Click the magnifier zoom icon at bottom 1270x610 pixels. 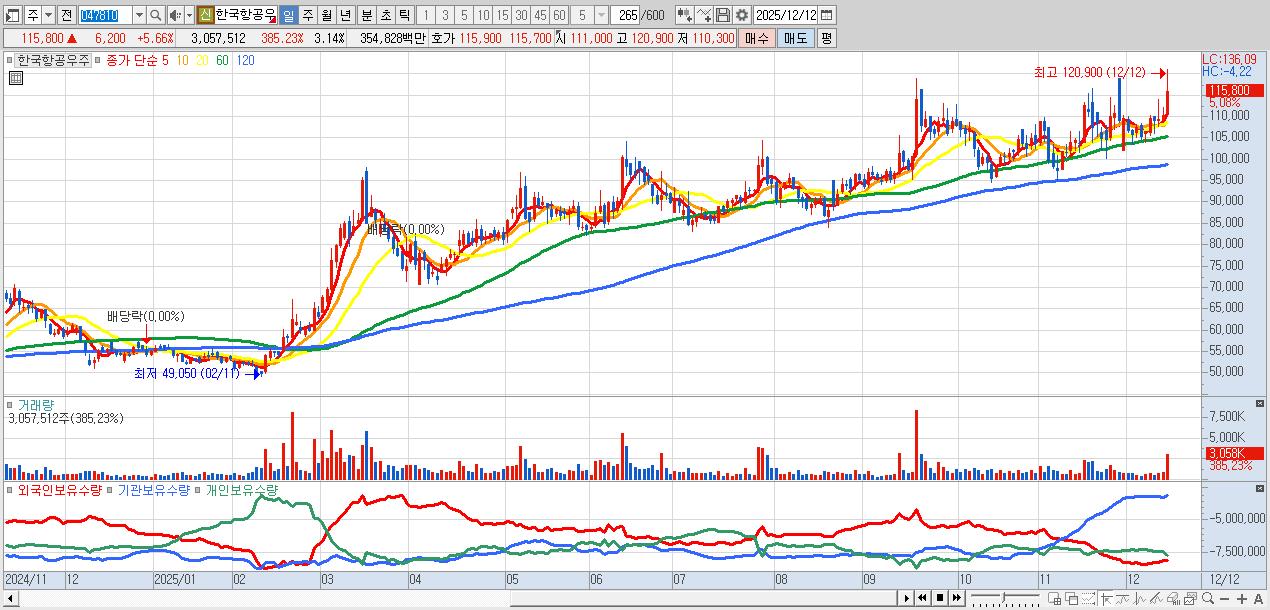coord(1208,598)
